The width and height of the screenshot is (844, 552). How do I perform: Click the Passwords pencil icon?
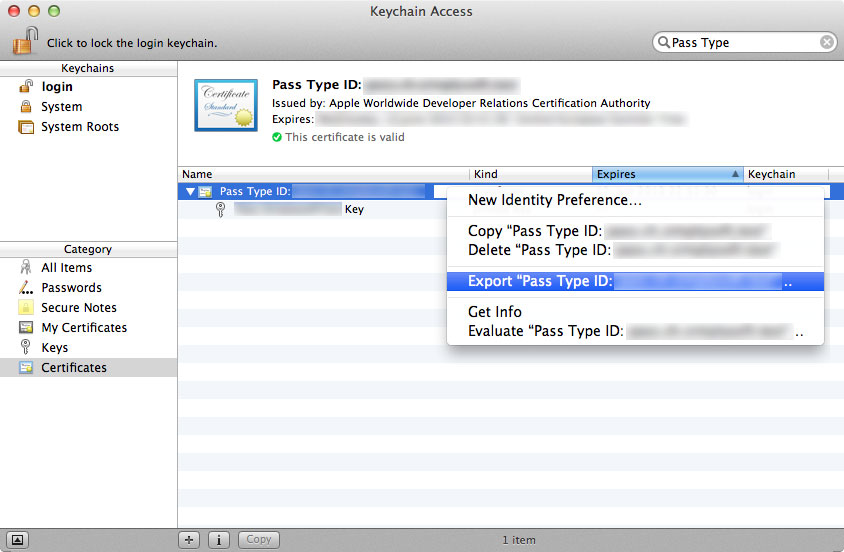pos(26,287)
